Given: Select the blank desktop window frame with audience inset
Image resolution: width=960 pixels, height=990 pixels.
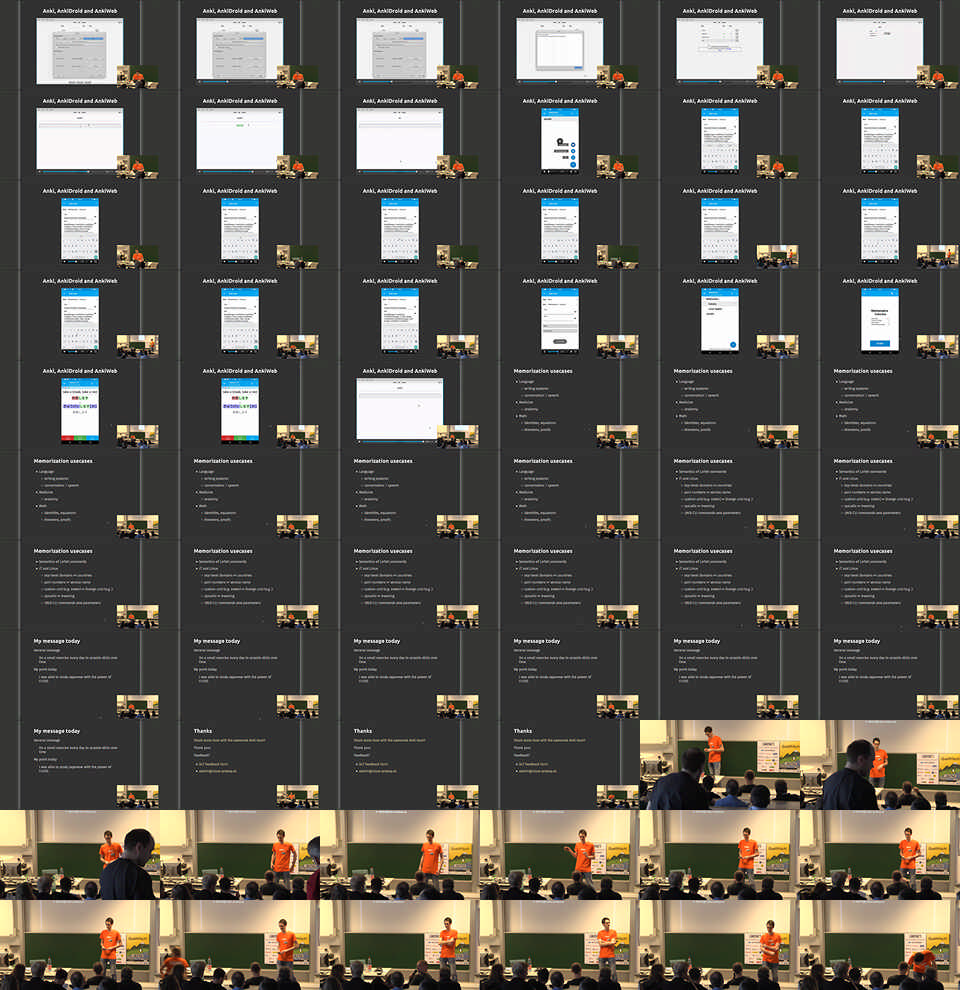Looking at the screenshot, I should point(400,405).
